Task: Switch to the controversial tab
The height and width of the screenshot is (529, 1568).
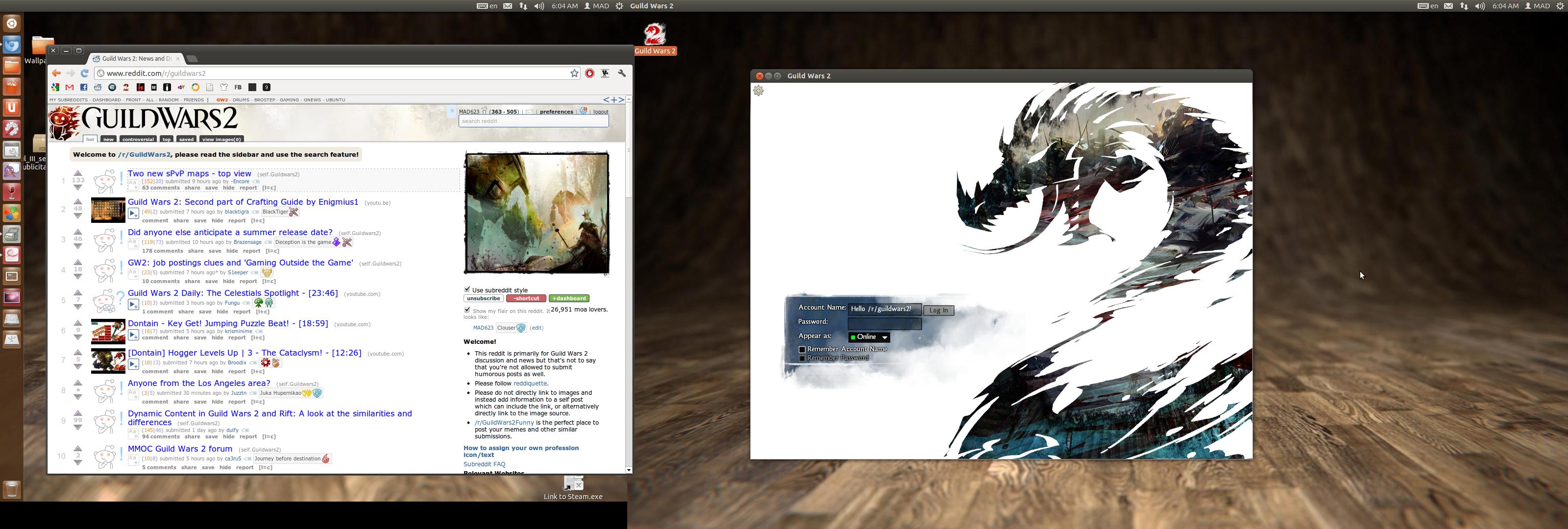Action: tap(138, 140)
